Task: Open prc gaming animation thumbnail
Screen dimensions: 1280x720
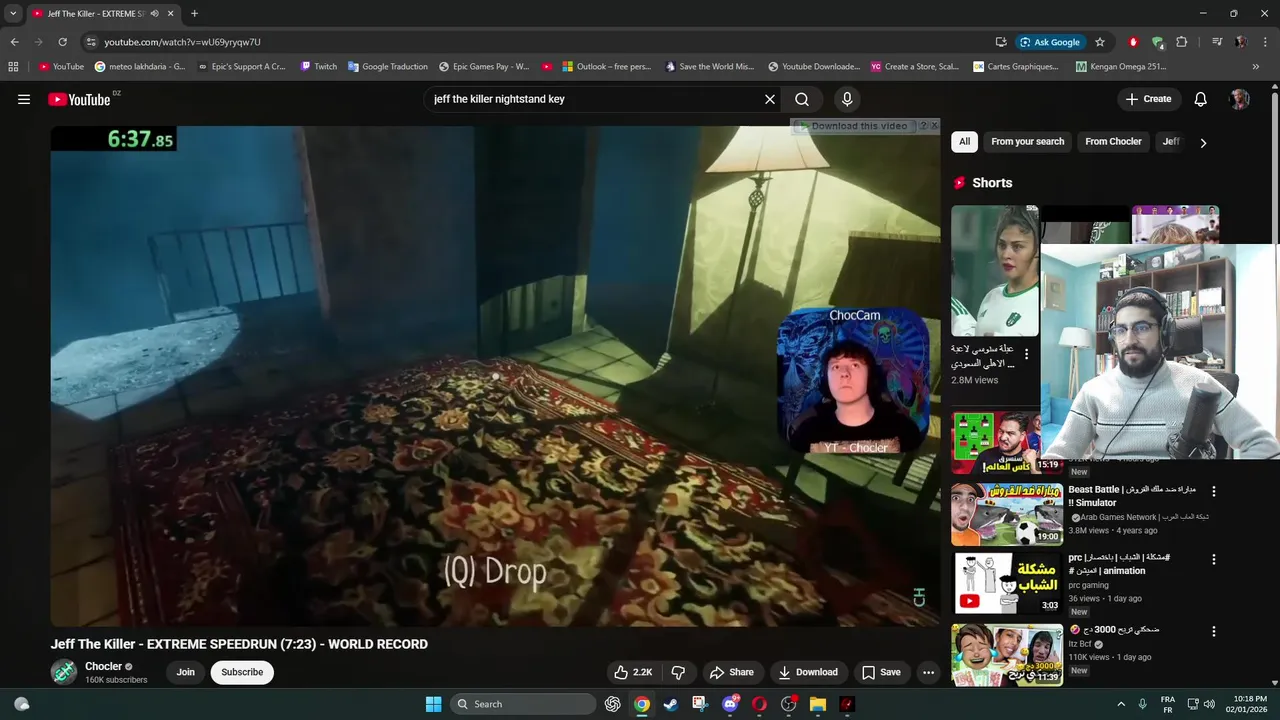Action: tap(1007, 583)
